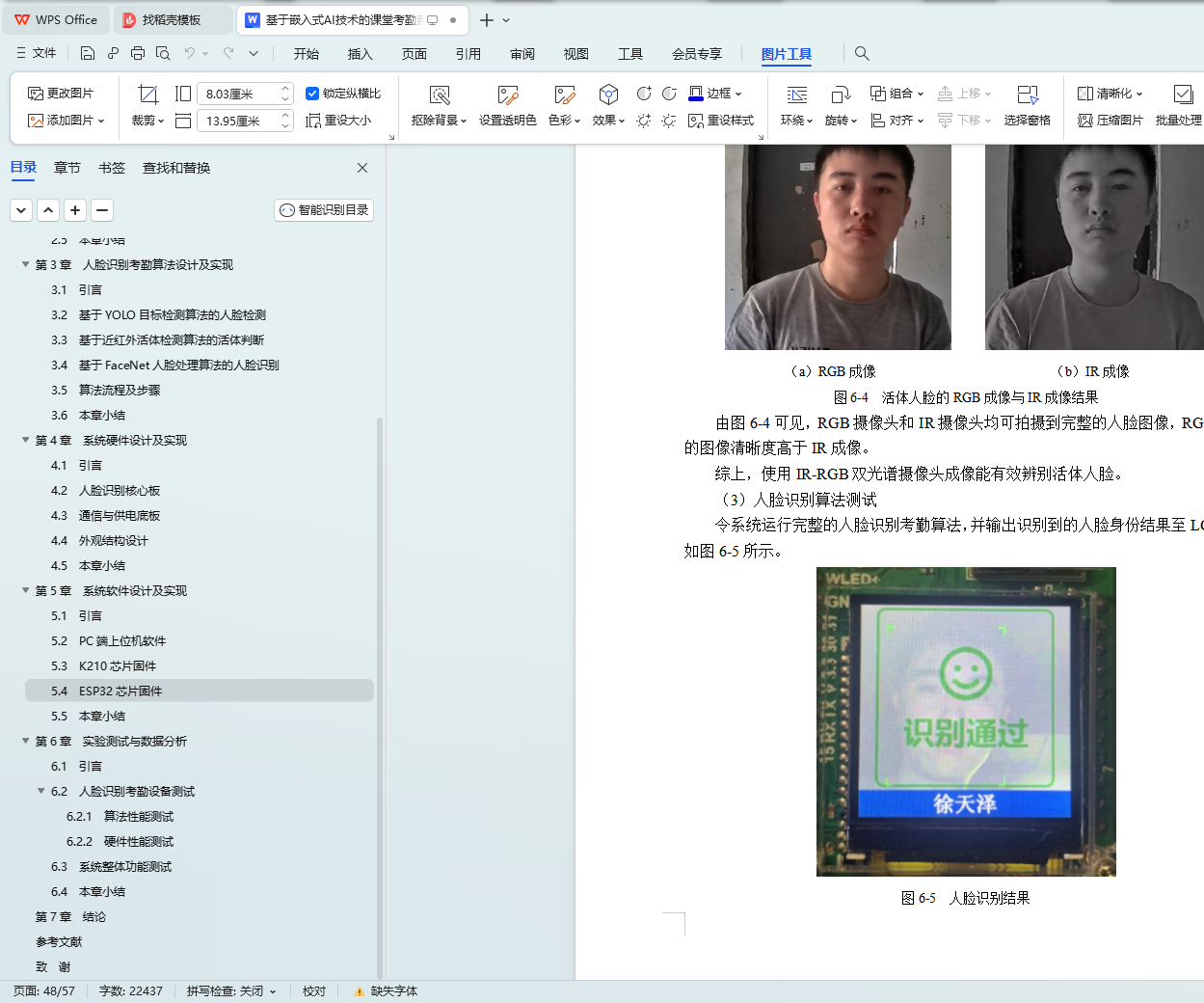Image resolution: width=1204 pixels, height=1003 pixels.
Task: Click the Save icon in quick toolbar
Action: [x=88, y=53]
